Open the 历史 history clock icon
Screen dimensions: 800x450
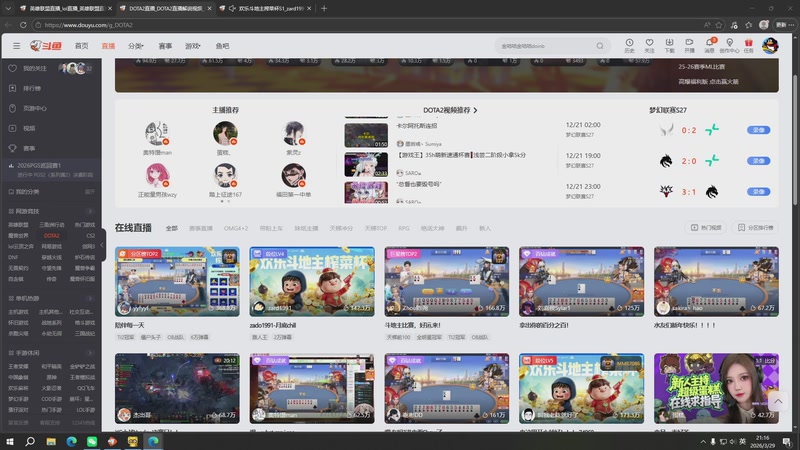pyautogui.click(x=629, y=45)
